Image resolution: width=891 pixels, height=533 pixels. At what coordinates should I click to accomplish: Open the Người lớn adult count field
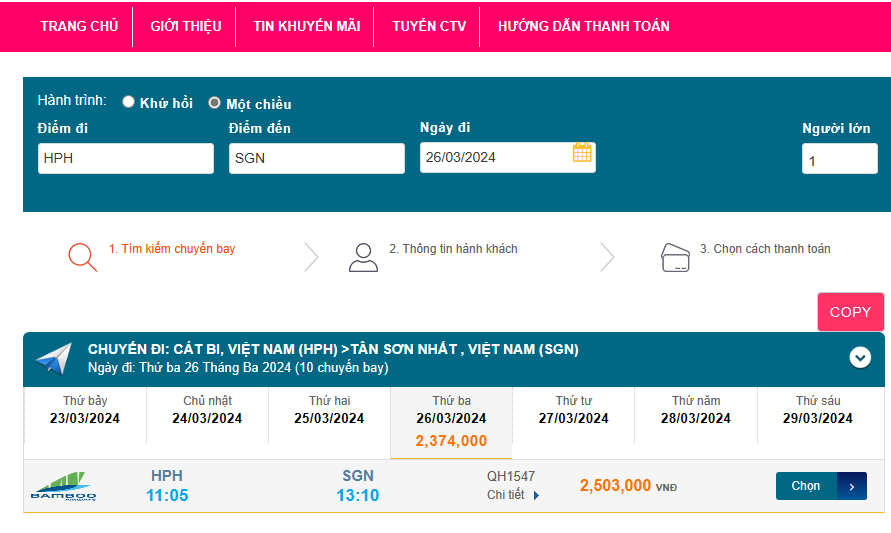[839, 159]
